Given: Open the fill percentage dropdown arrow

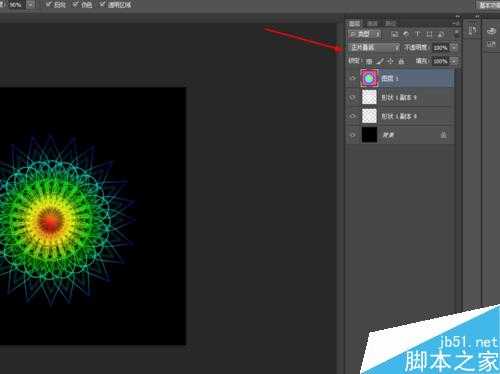Looking at the screenshot, I should click(x=454, y=61).
